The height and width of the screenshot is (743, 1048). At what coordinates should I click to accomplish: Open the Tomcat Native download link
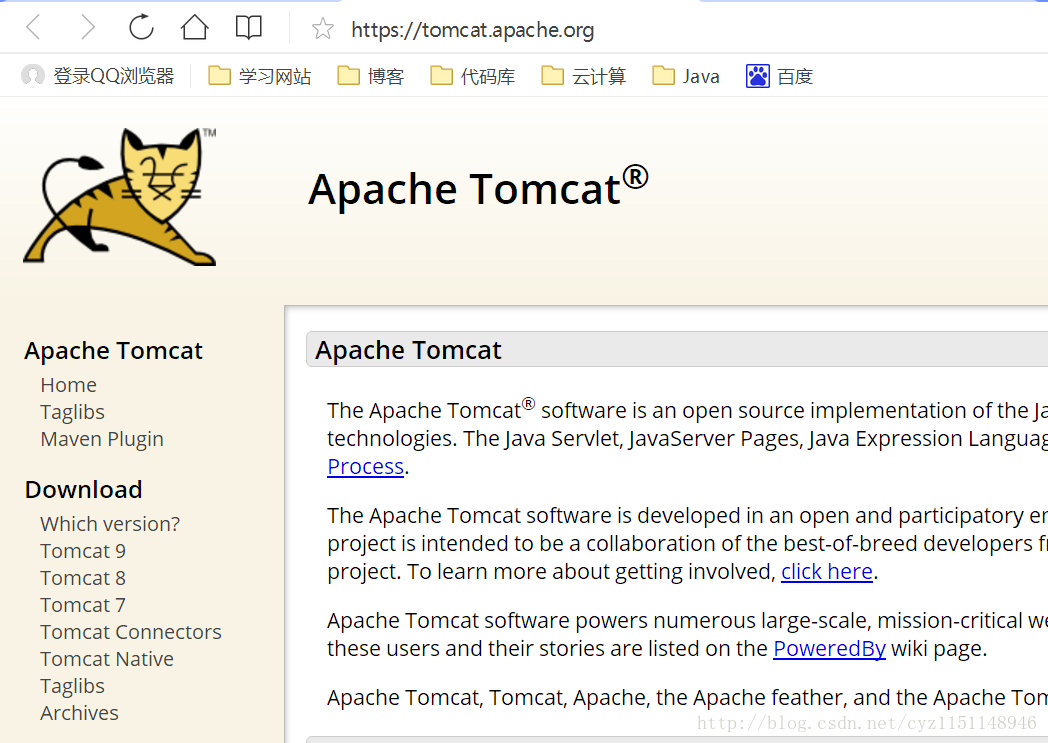point(107,659)
